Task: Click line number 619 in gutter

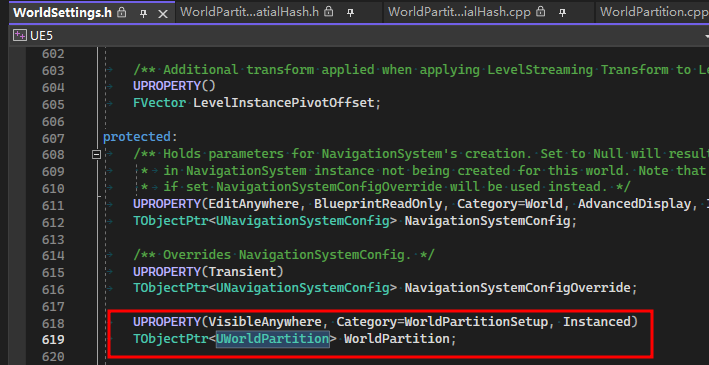Action: 53,339
